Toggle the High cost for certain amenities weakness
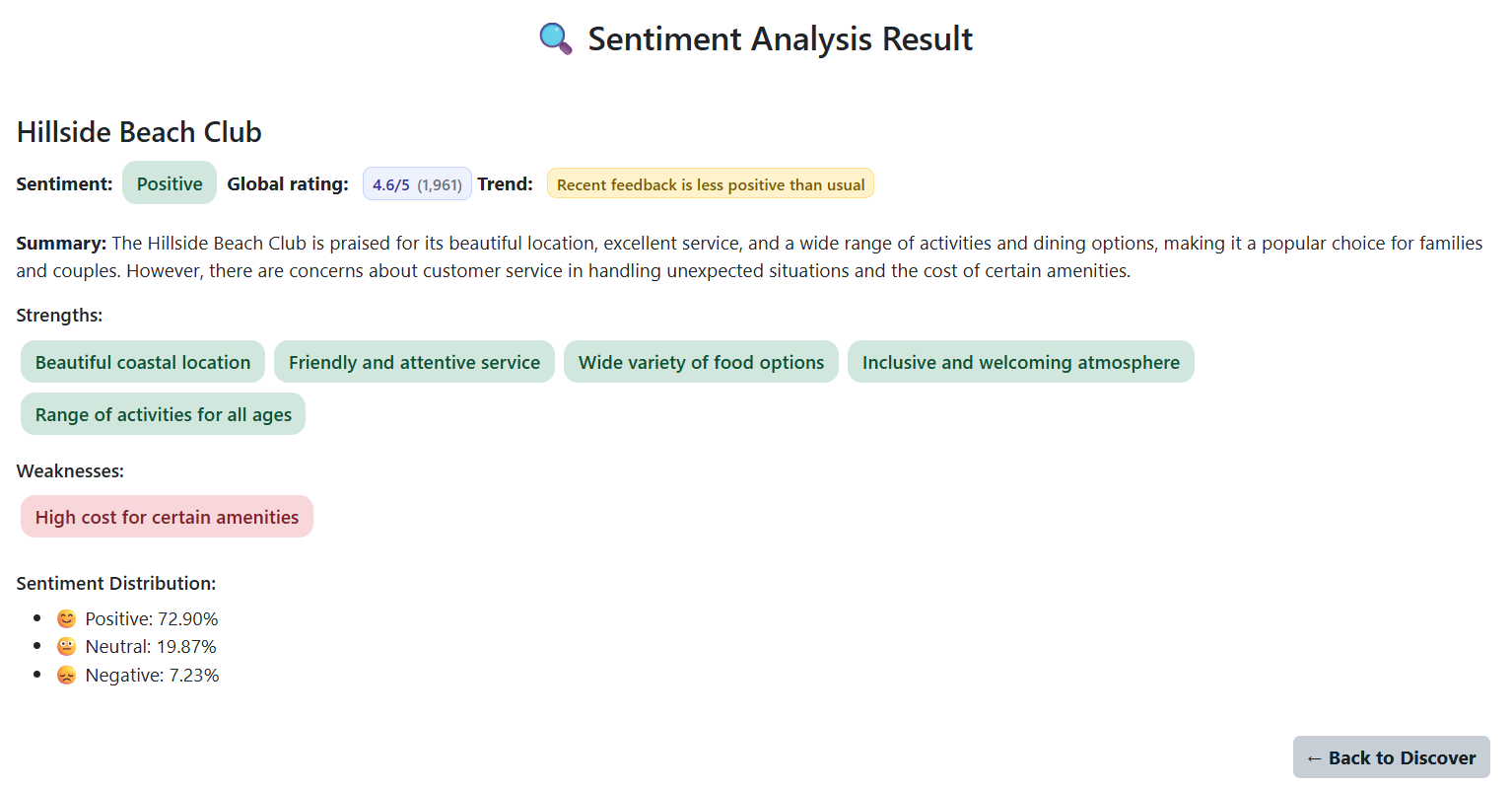This screenshot has height=790, width=1512. pyautogui.click(x=167, y=516)
